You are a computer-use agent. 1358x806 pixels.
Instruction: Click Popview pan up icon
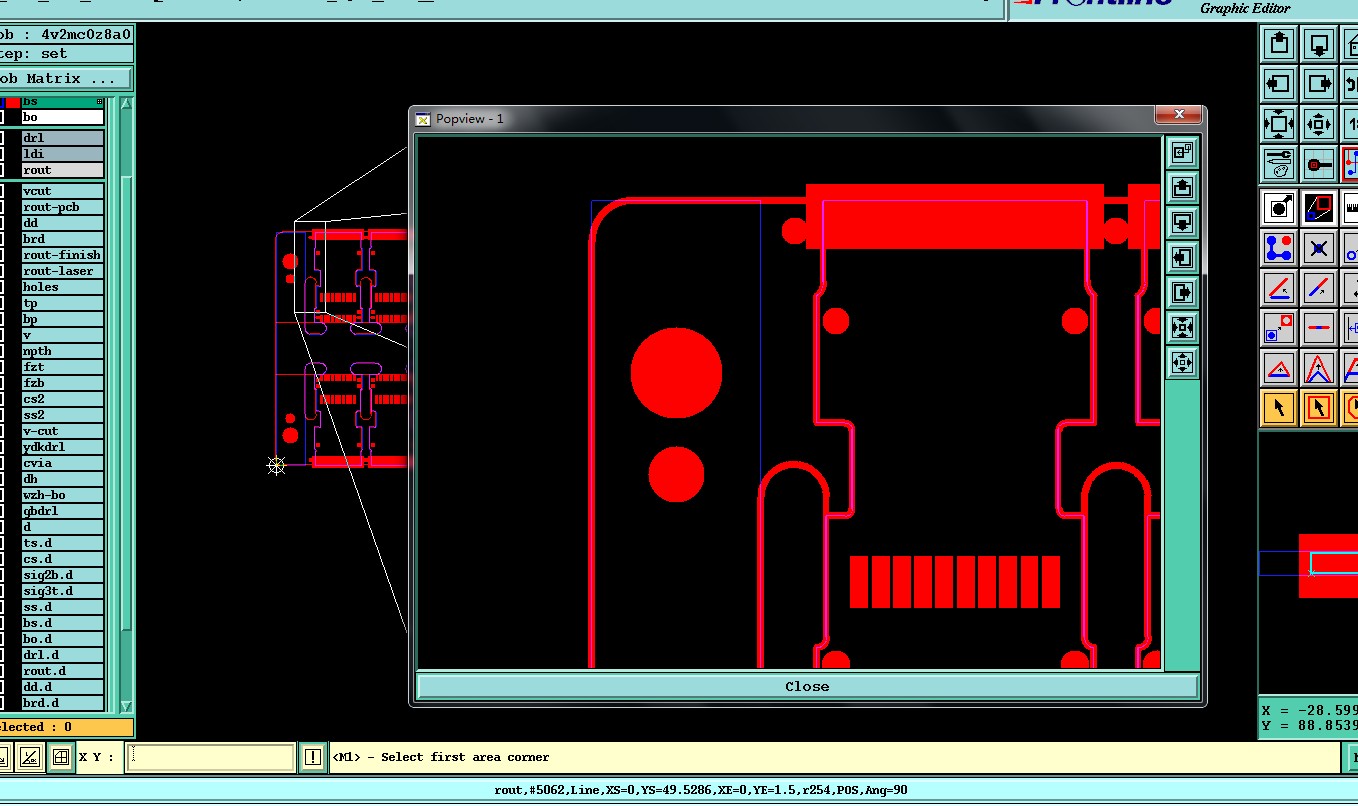(1182, 187)
